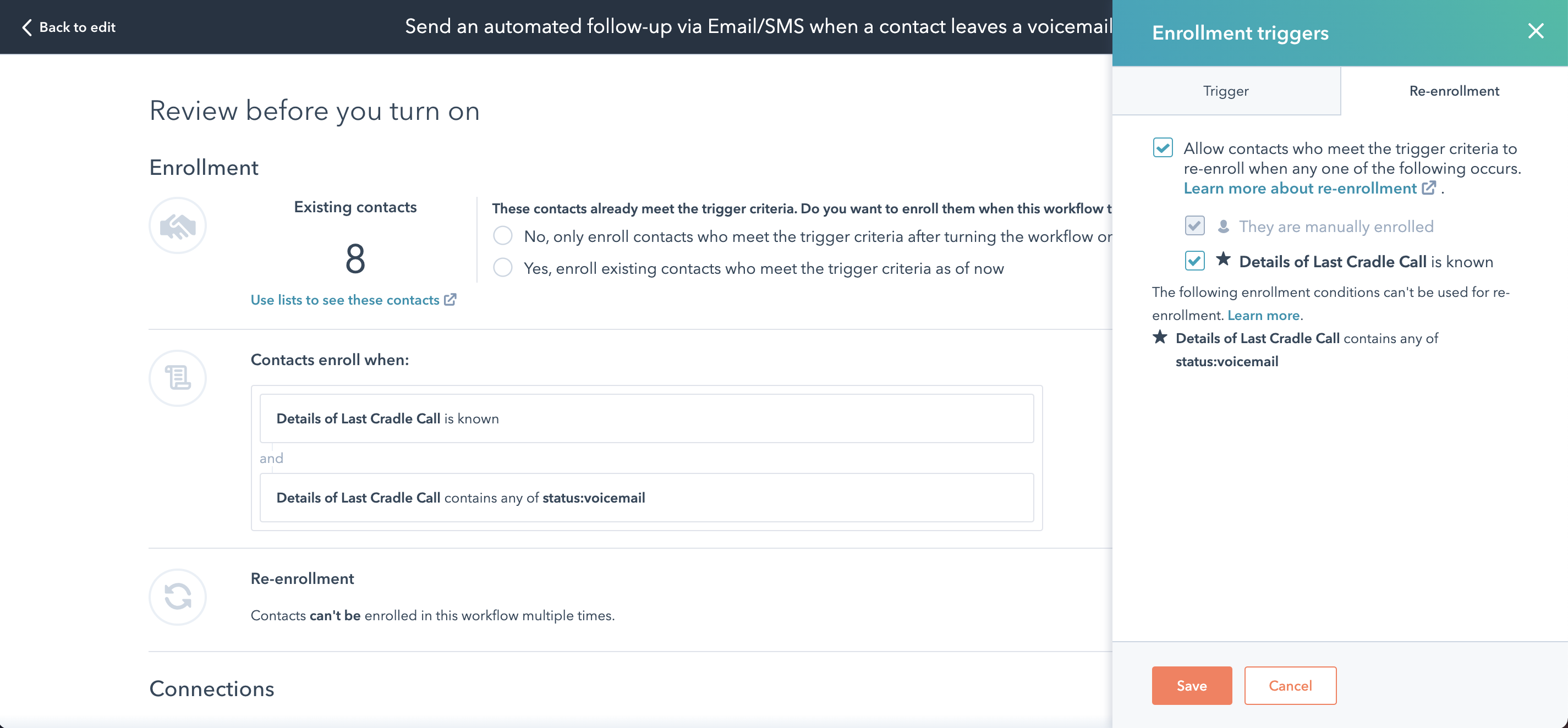This screenshot has width=1568, height=728.
Task: Click the person icon for manual enrollment
Action: (1223, 227)
